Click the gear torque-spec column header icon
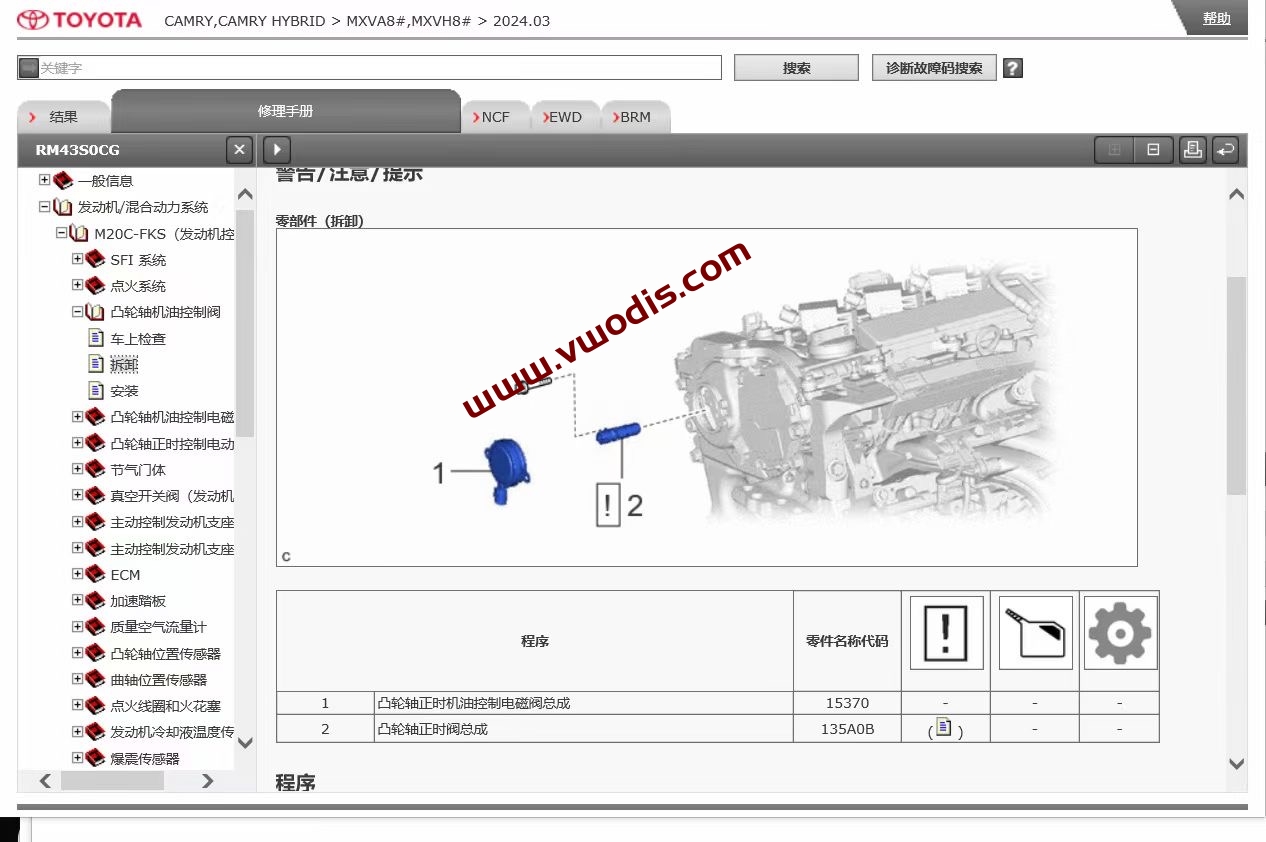Image resolution: width=1266 pixels, height=842 pixels. (1119, 633)
